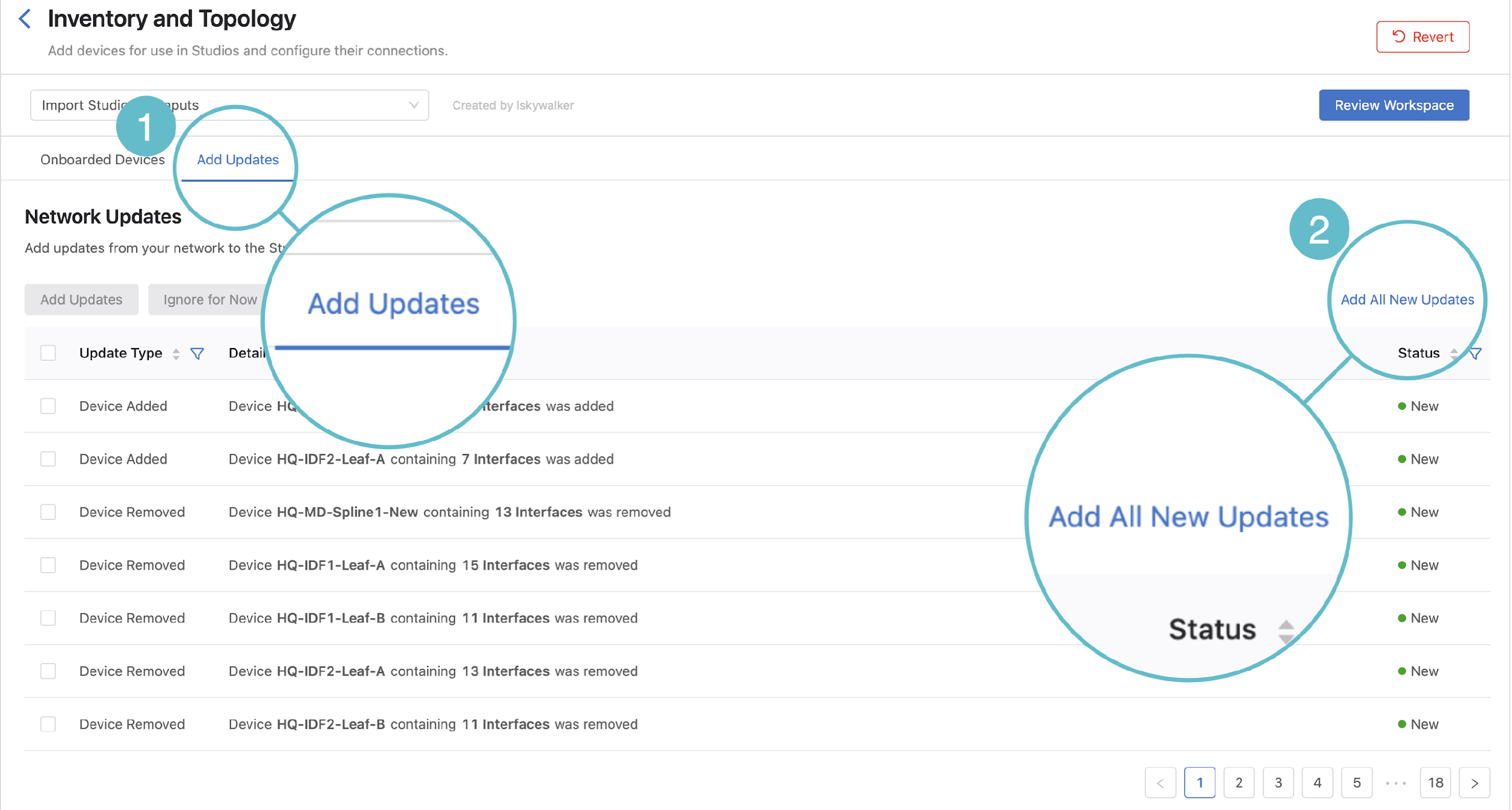The width and height of the screenshot is (1512, 810).
Task: Check the HQ-IDF2-Leaf-B removed row checkbox
Action: point(48,724)
